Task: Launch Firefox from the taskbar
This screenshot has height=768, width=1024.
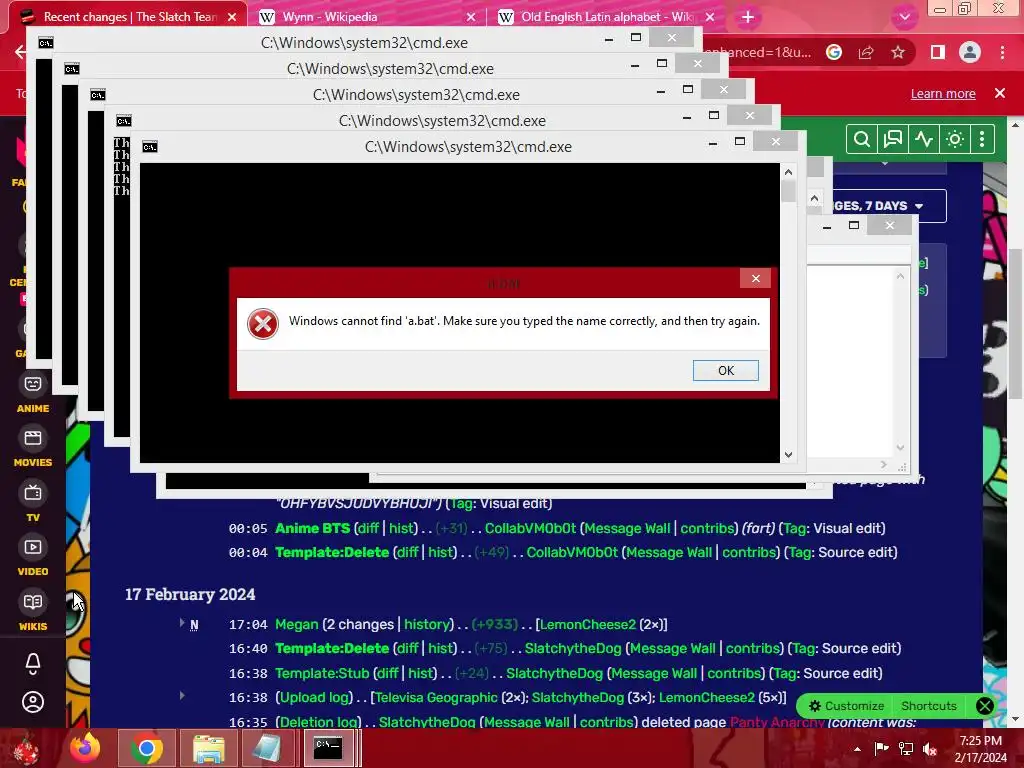Action: pos(86,748)
